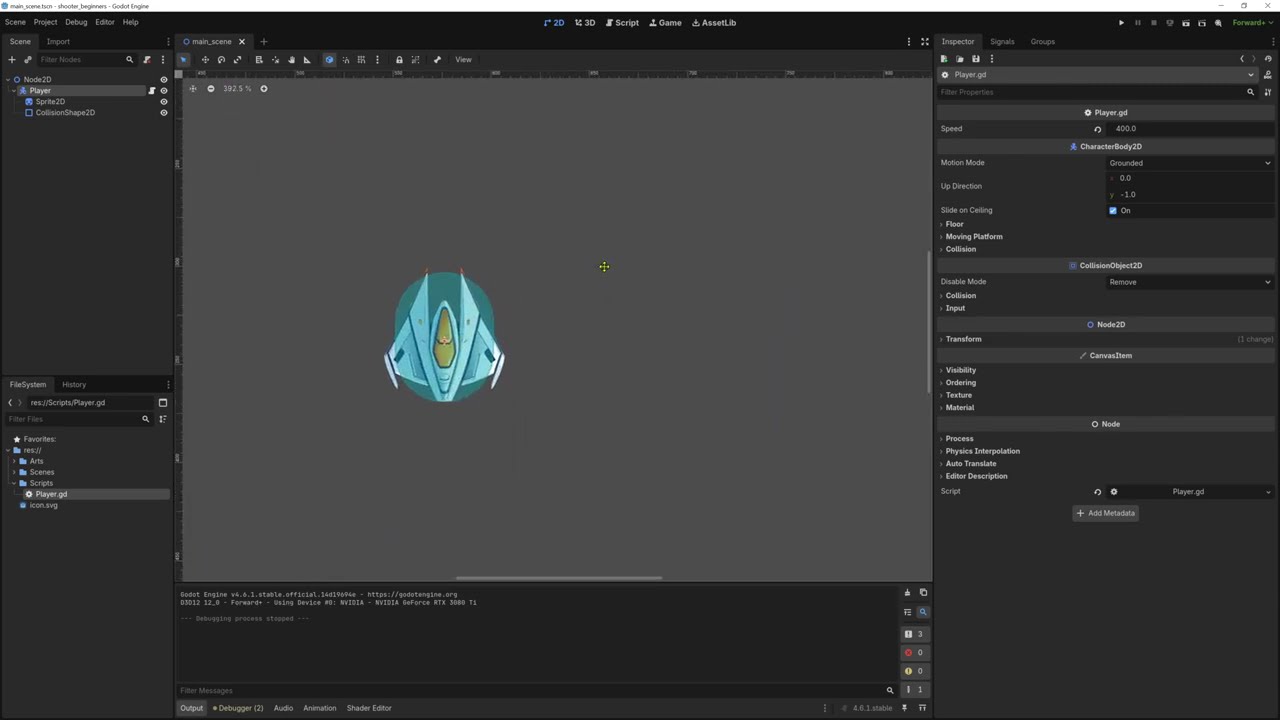Viewport: 1280px width, 720px height.
Task: Select the Rotate Mode tool
Action: click(221, 60)
